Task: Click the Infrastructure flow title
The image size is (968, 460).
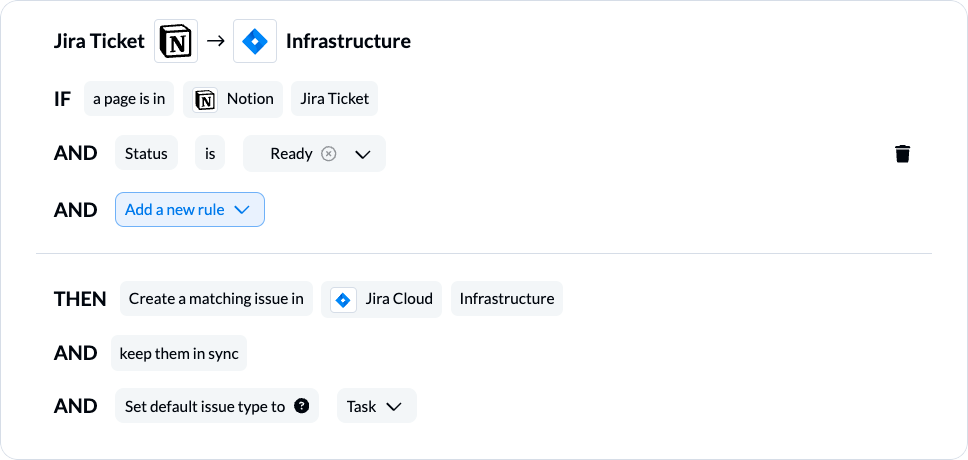Action: (348, 41)
